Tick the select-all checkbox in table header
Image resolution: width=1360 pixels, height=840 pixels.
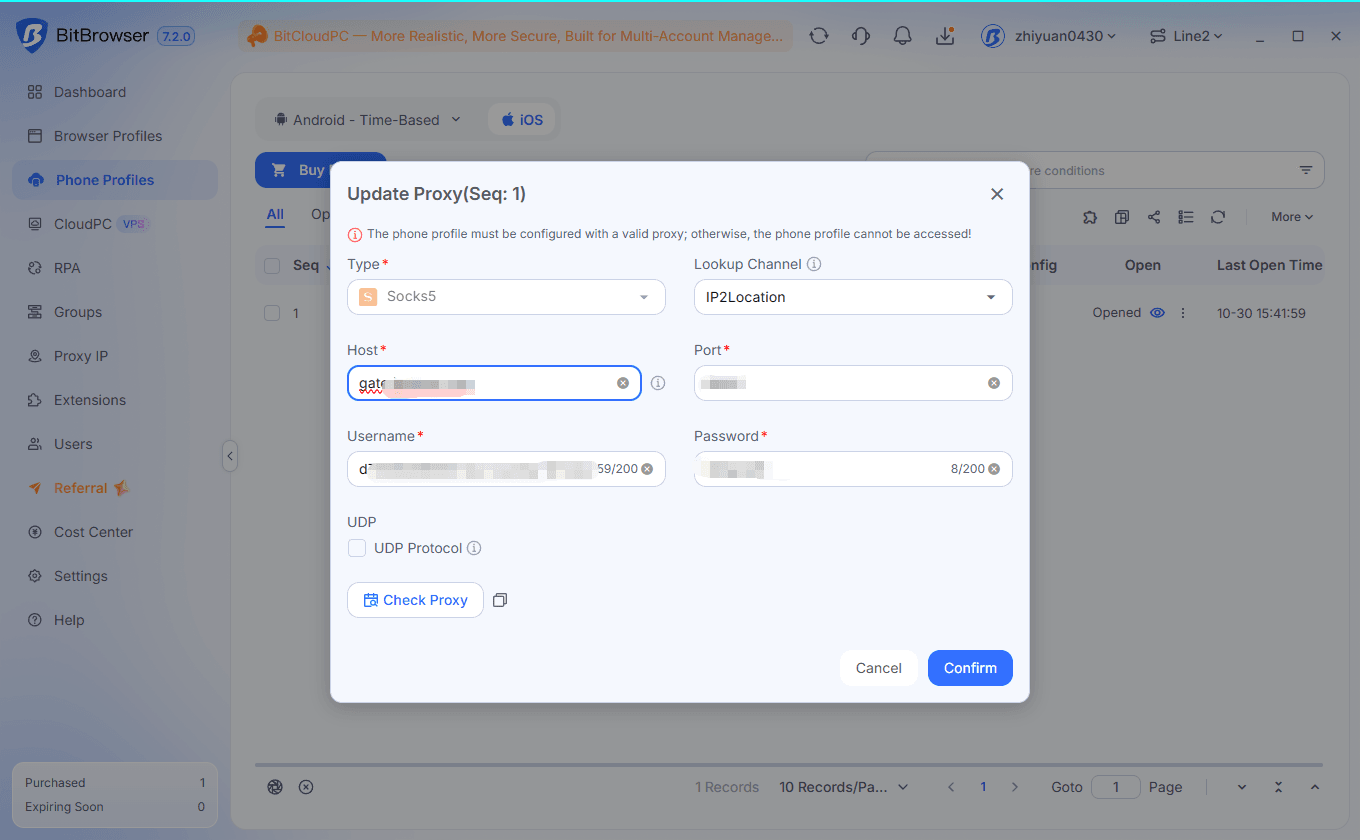pos(272,265)
